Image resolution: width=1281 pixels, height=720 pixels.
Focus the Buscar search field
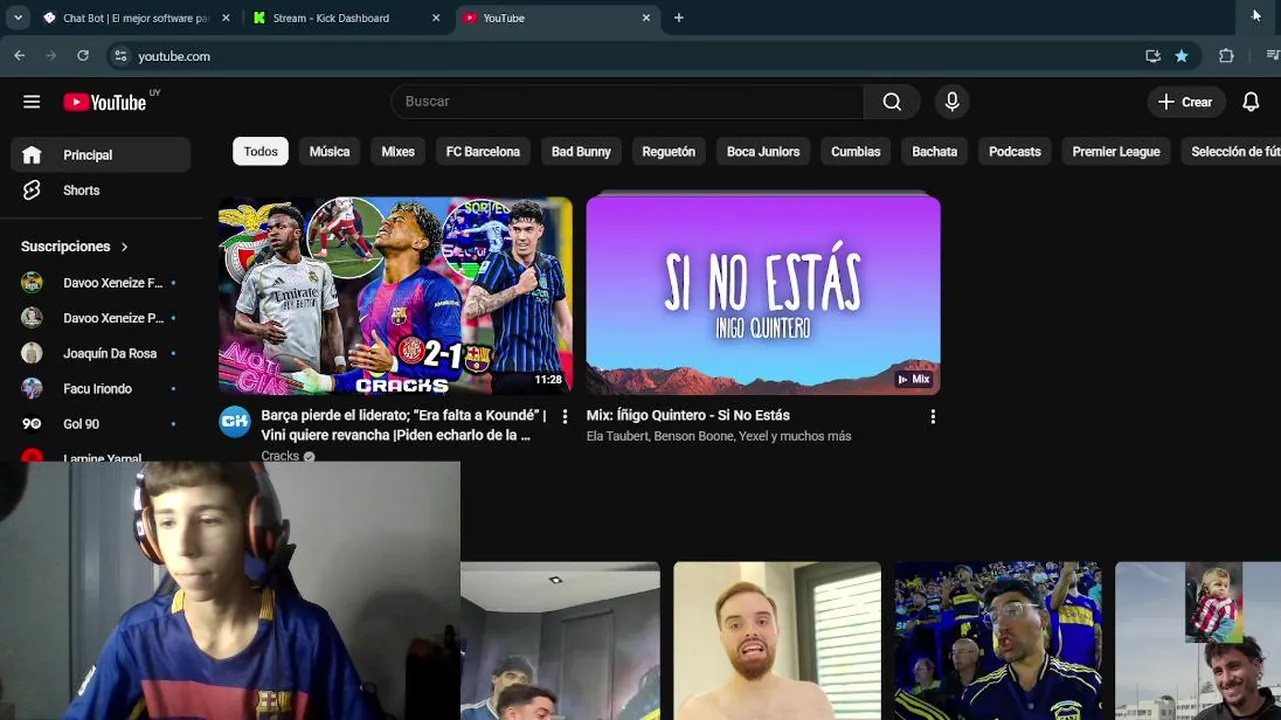[x=628, y=102]
